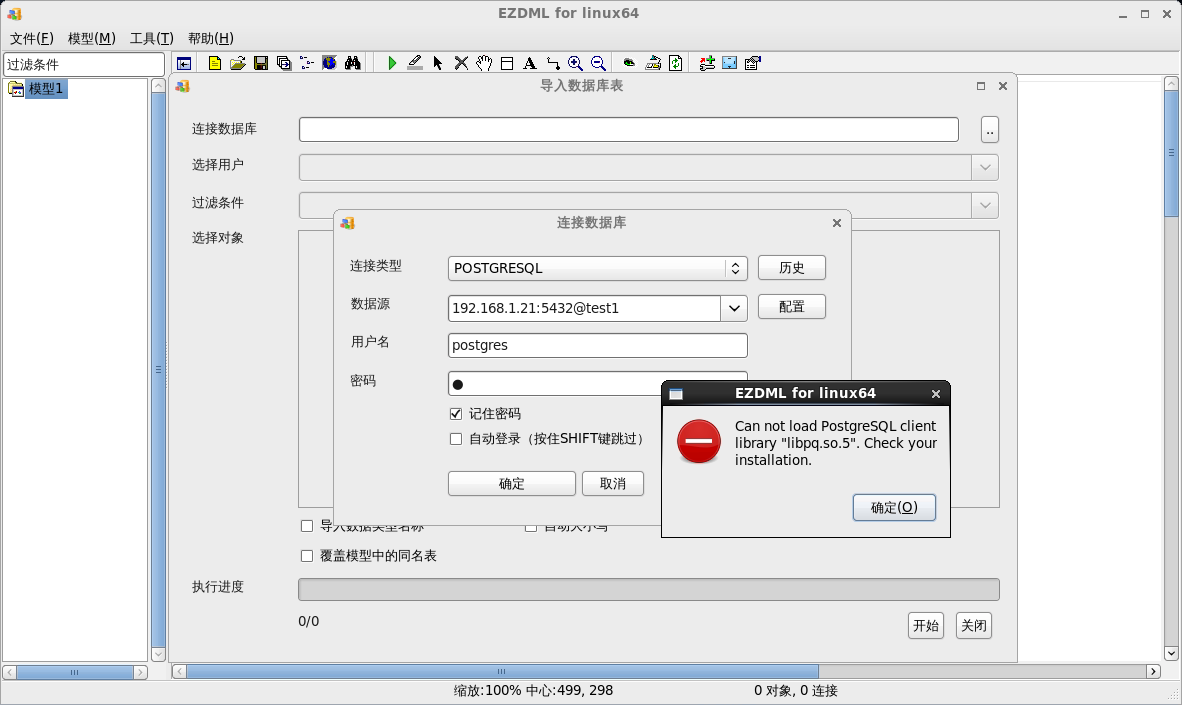Click the 历史 button

[792, 268]
